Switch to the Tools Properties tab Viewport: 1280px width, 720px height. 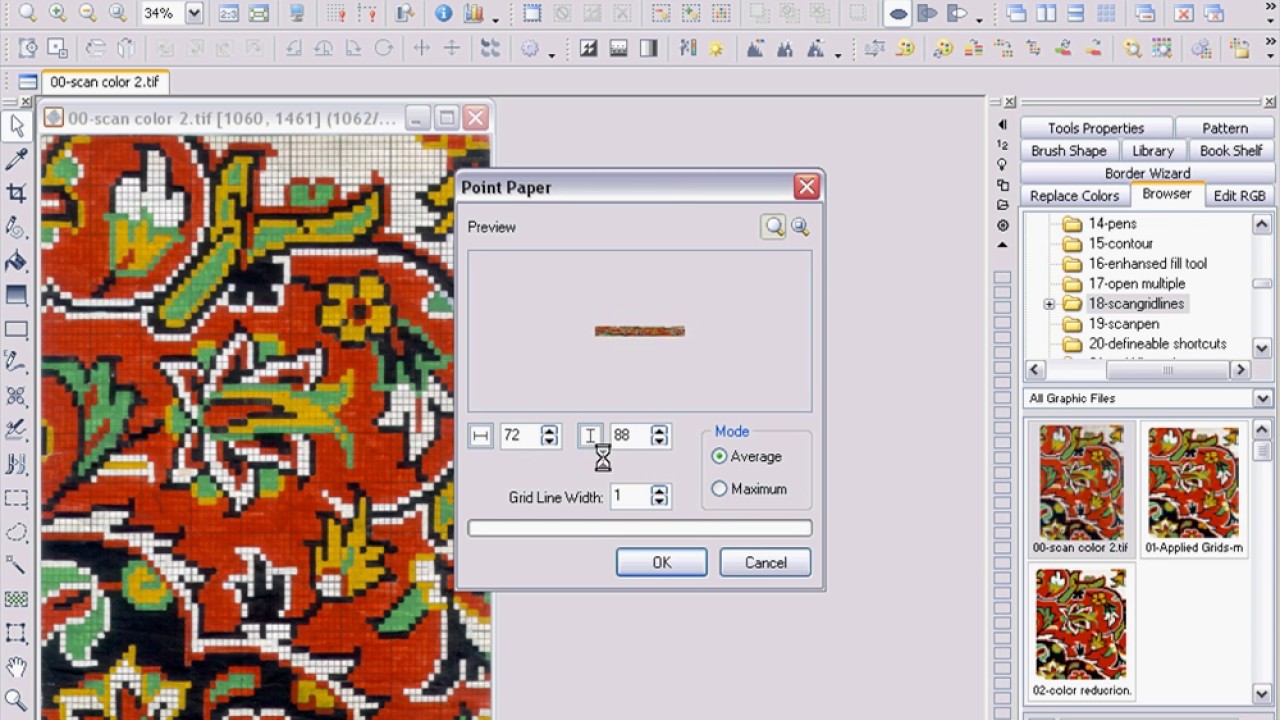pyautogui.click(x=1096, y=128)
